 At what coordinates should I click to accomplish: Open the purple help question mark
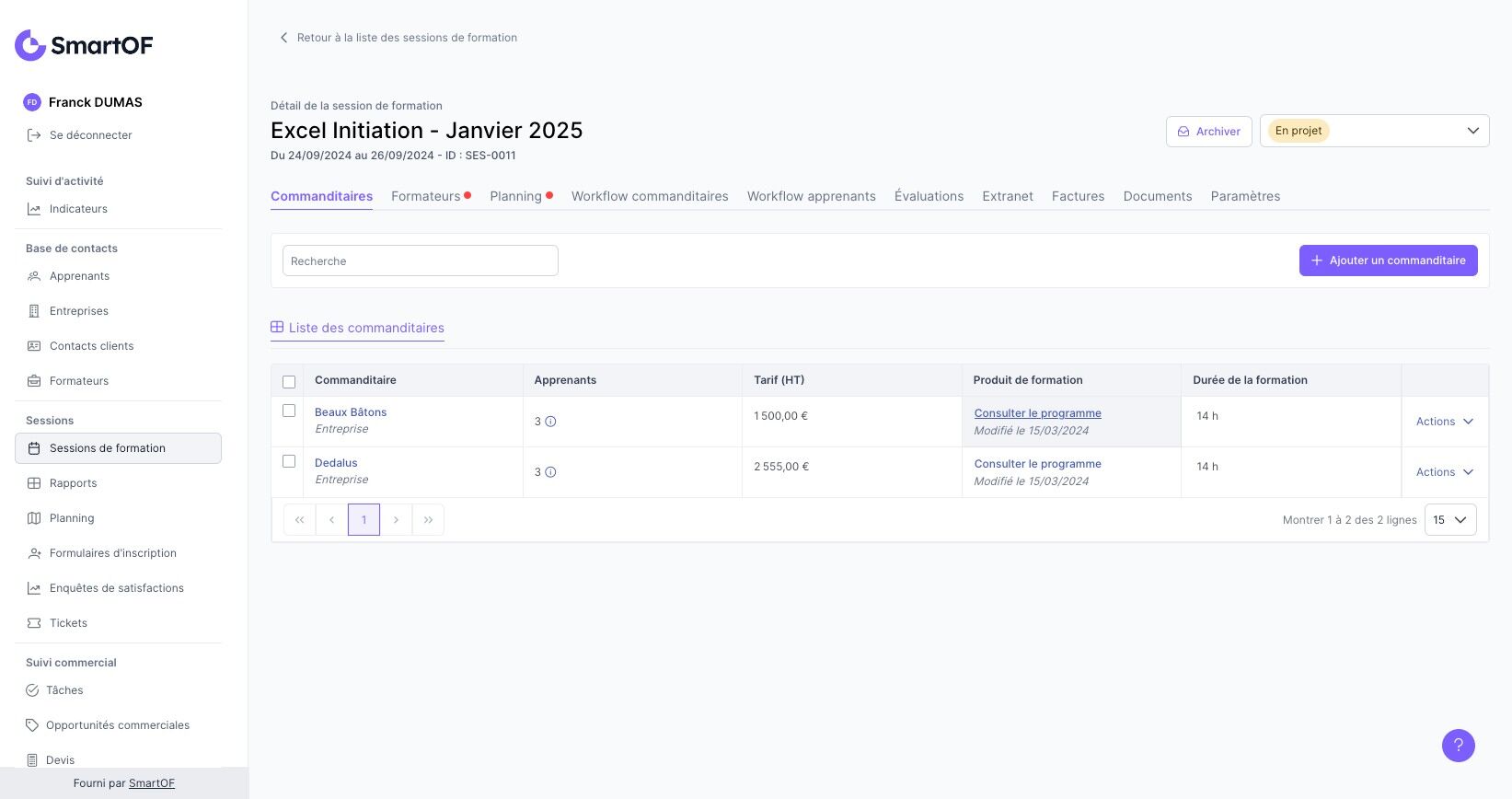click(1458, 746)
